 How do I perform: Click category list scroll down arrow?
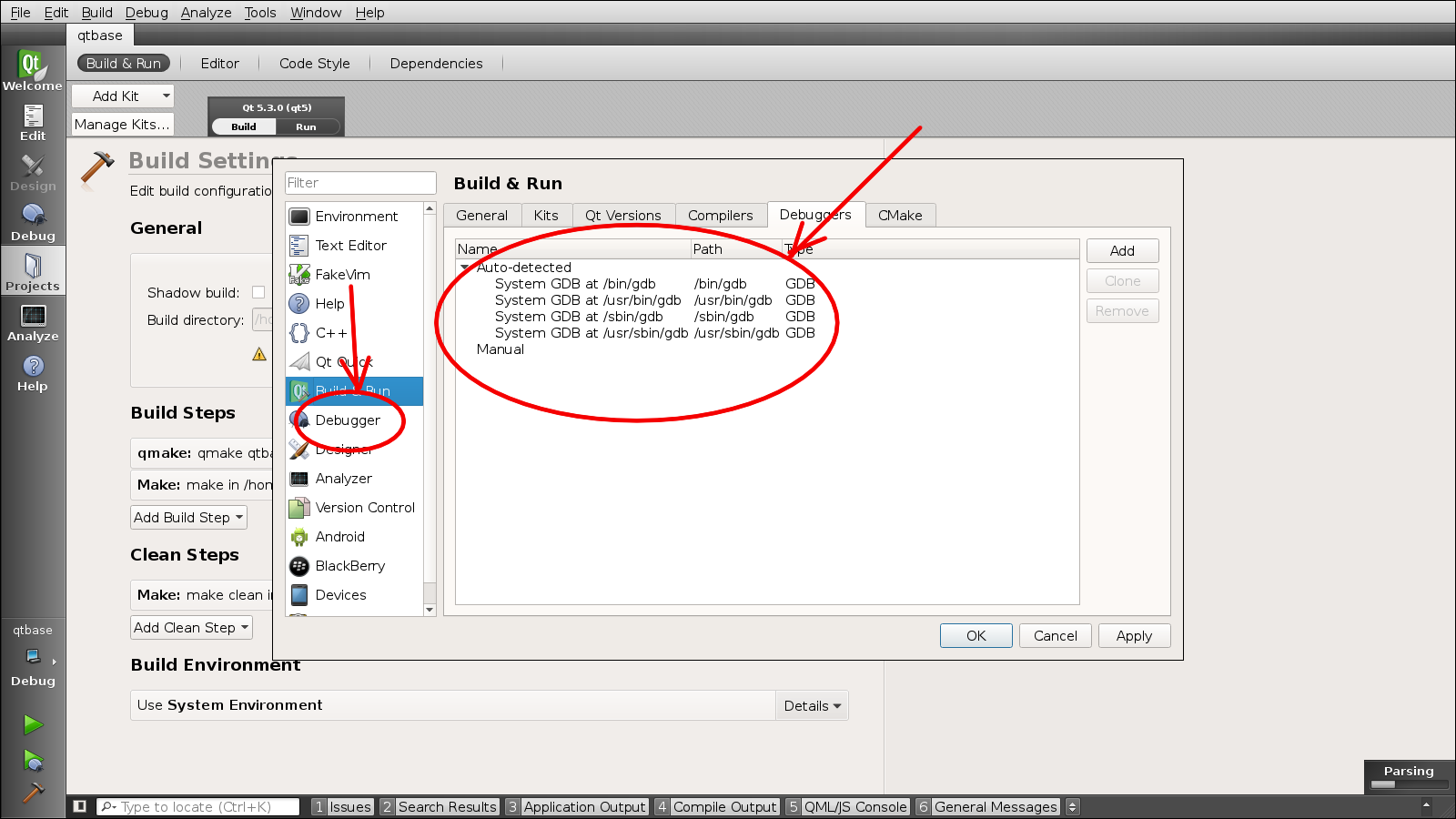[x=430, y=610]
